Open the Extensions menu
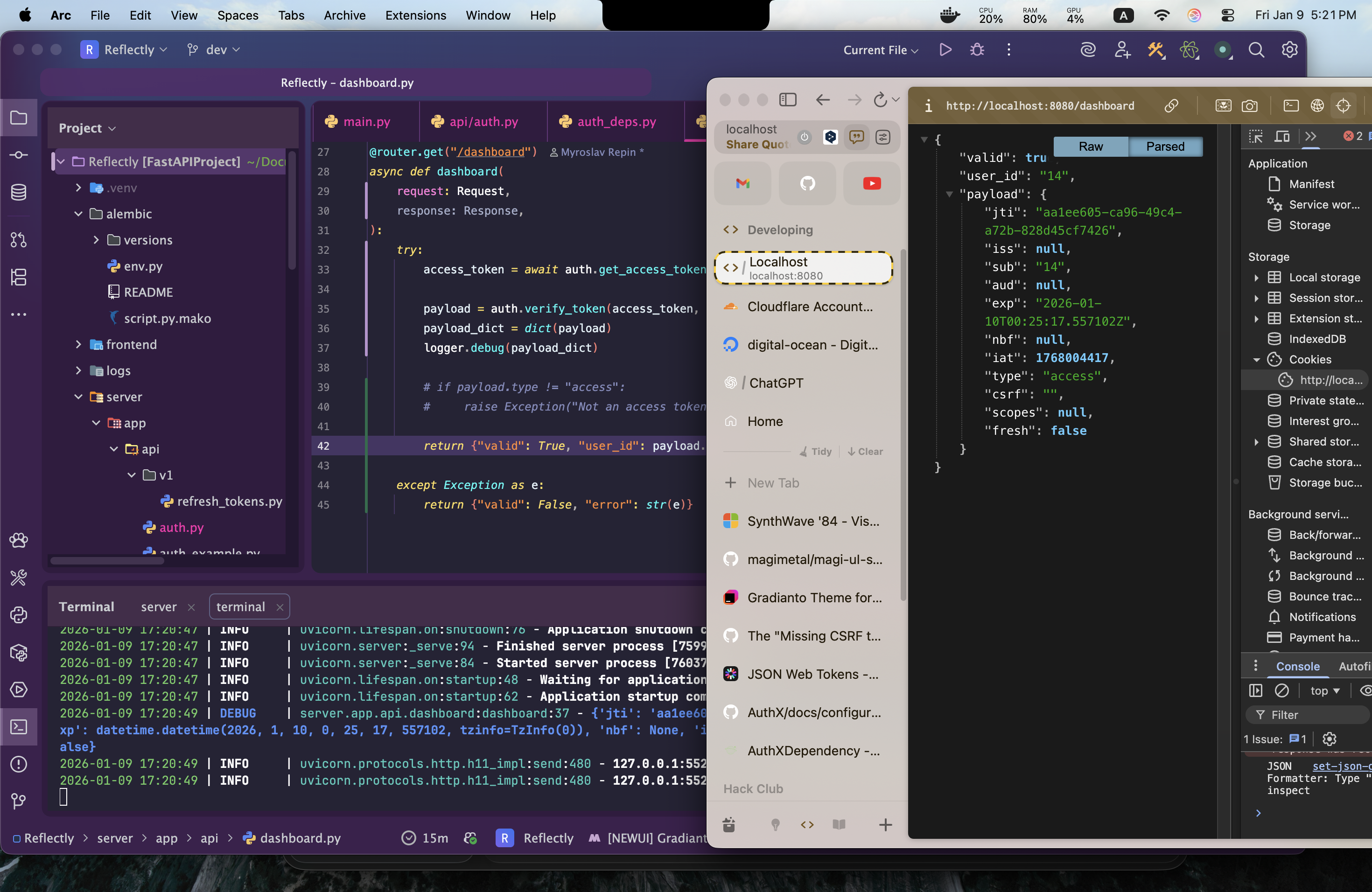1372x892 pixels. tap(415, 15)
